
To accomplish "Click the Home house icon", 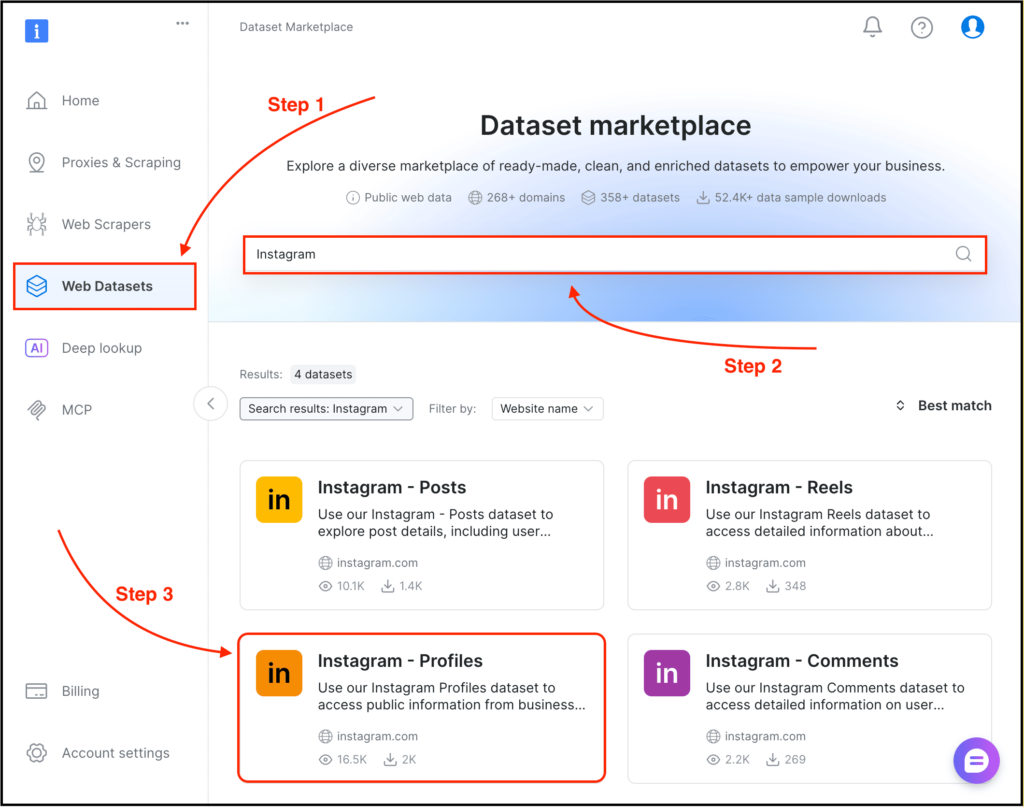I will pos(37,101).
